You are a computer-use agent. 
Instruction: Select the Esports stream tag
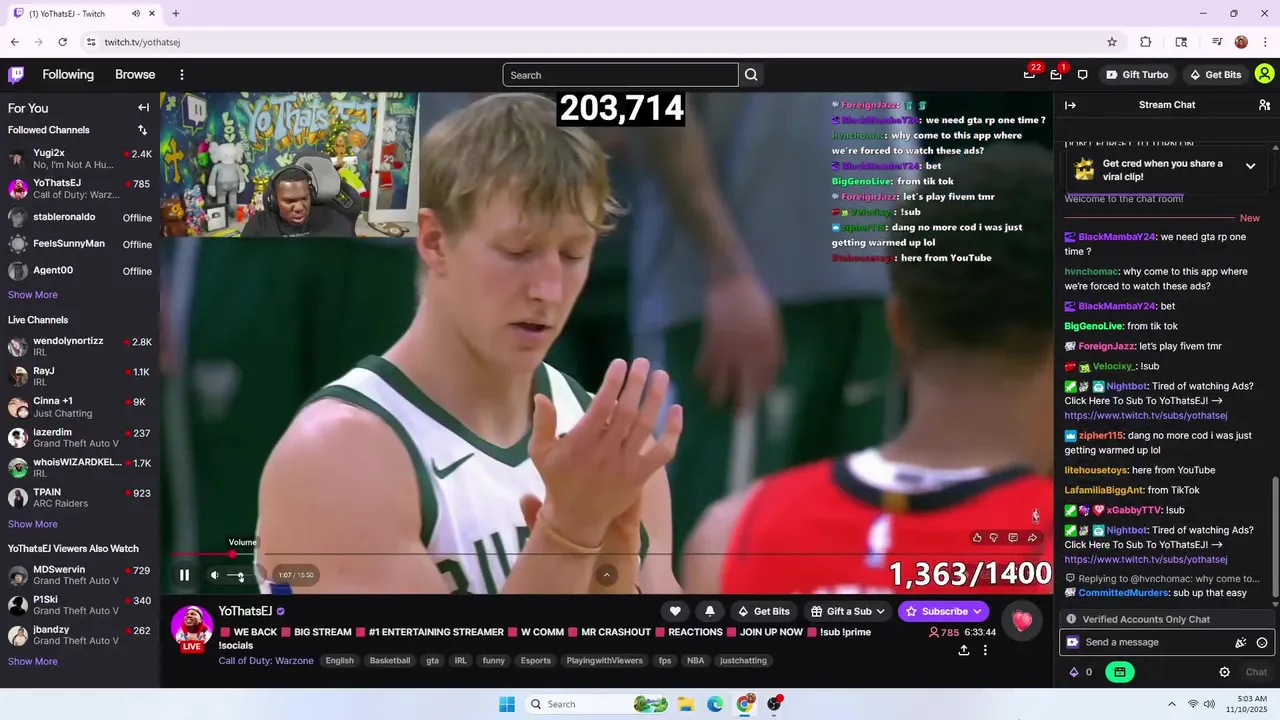pos(536,661)
